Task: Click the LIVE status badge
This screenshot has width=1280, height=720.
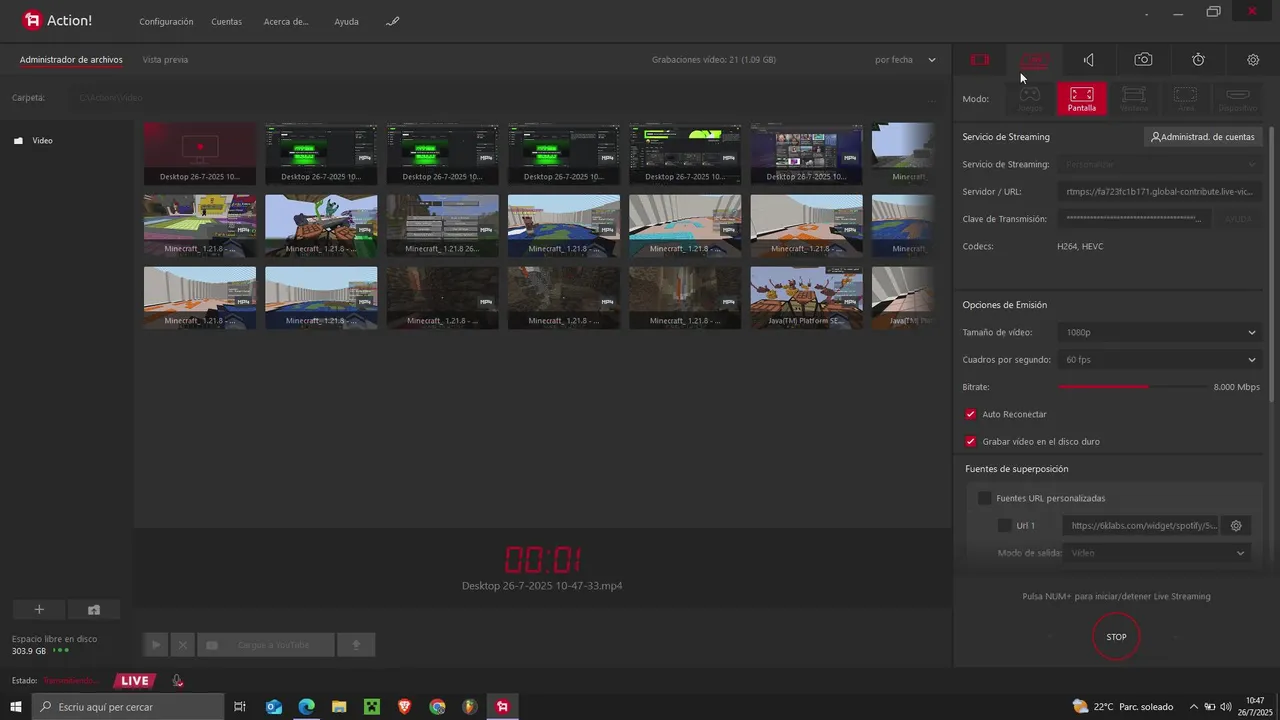Action: point(135,681)
